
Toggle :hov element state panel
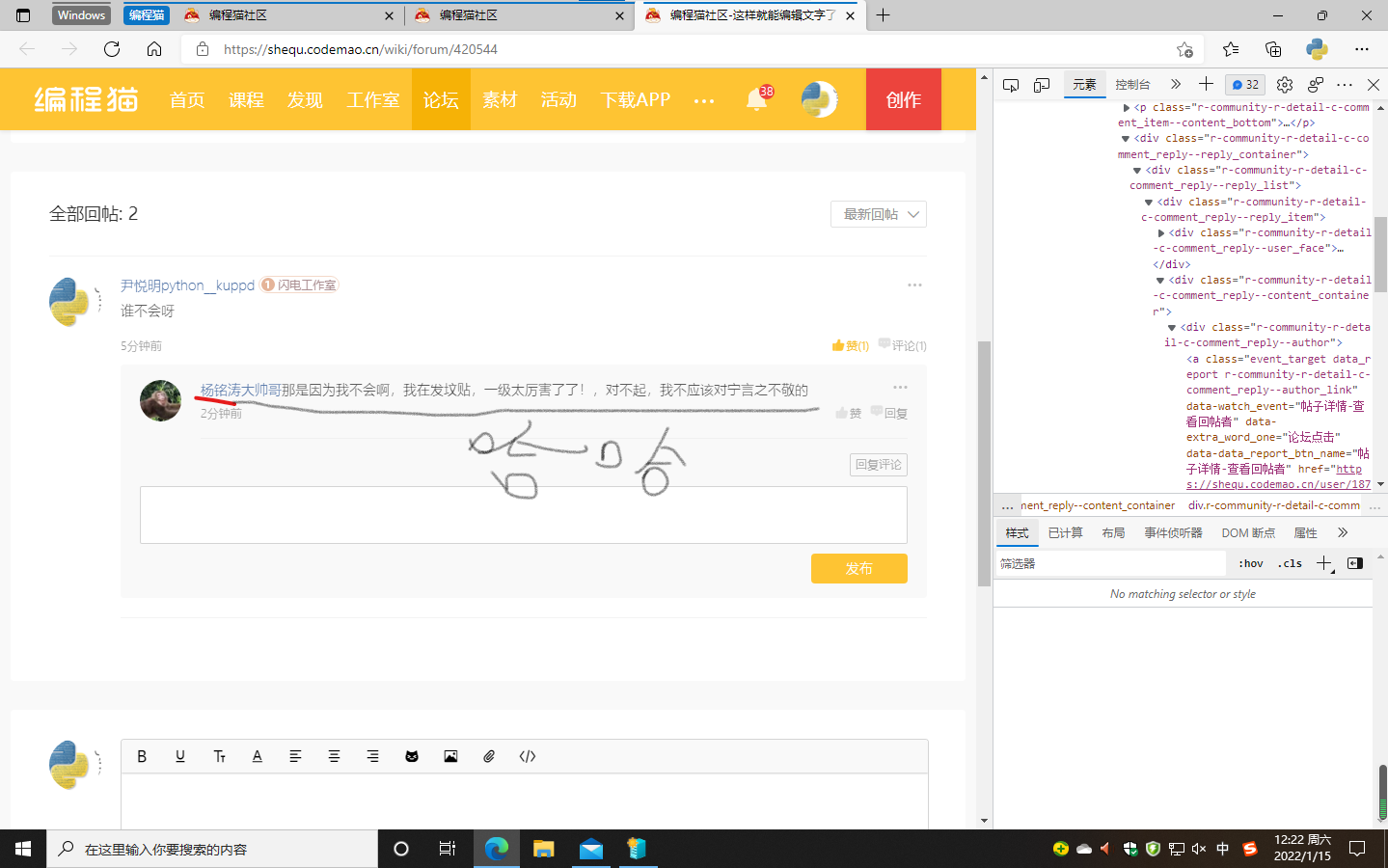pos(1251,563)
